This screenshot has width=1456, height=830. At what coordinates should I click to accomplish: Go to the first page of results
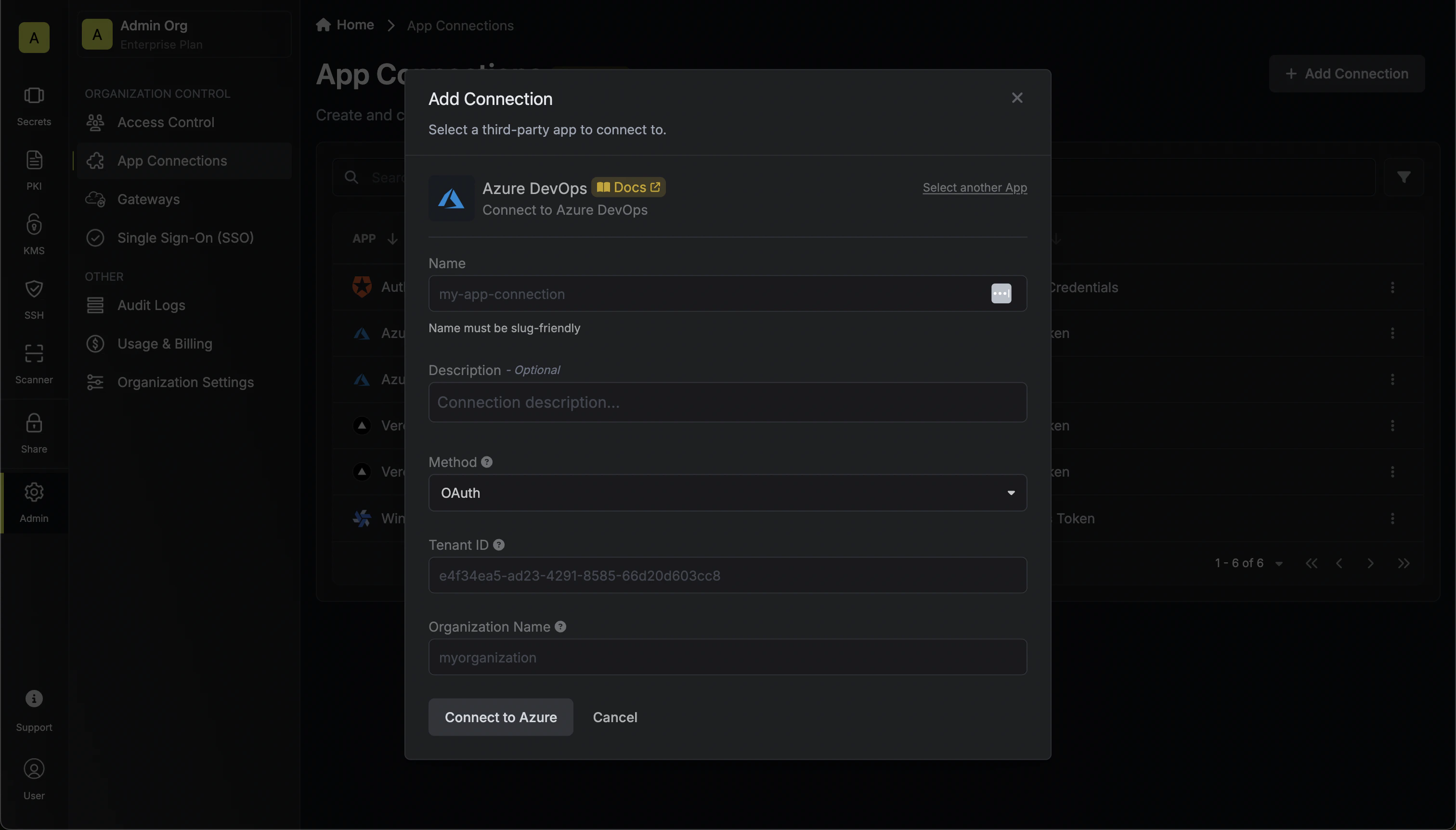(1311, 564)
